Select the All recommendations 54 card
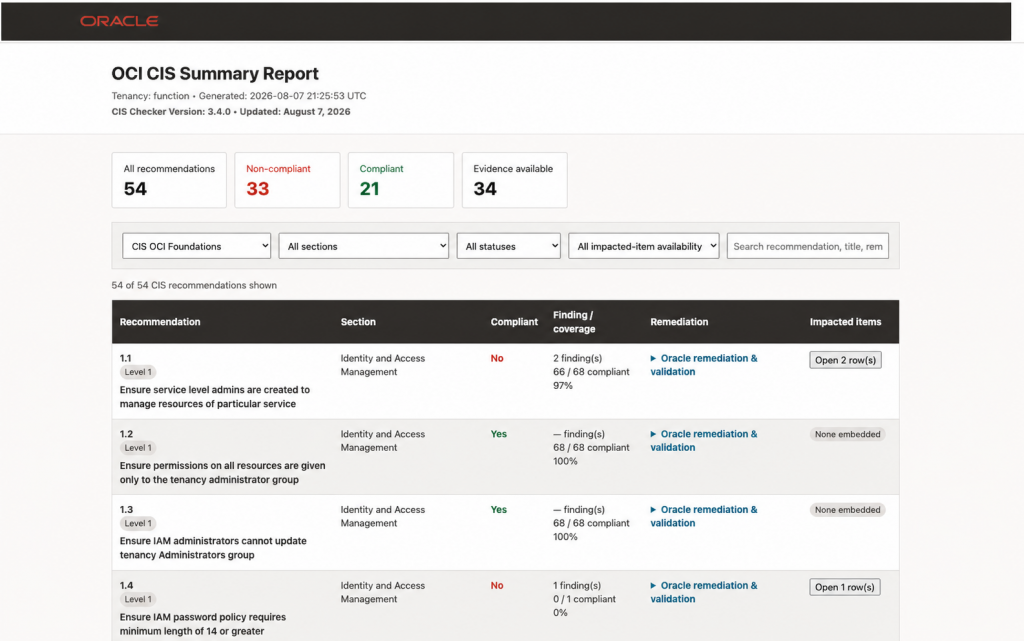Screen dimensions: 1024x641 169,180
